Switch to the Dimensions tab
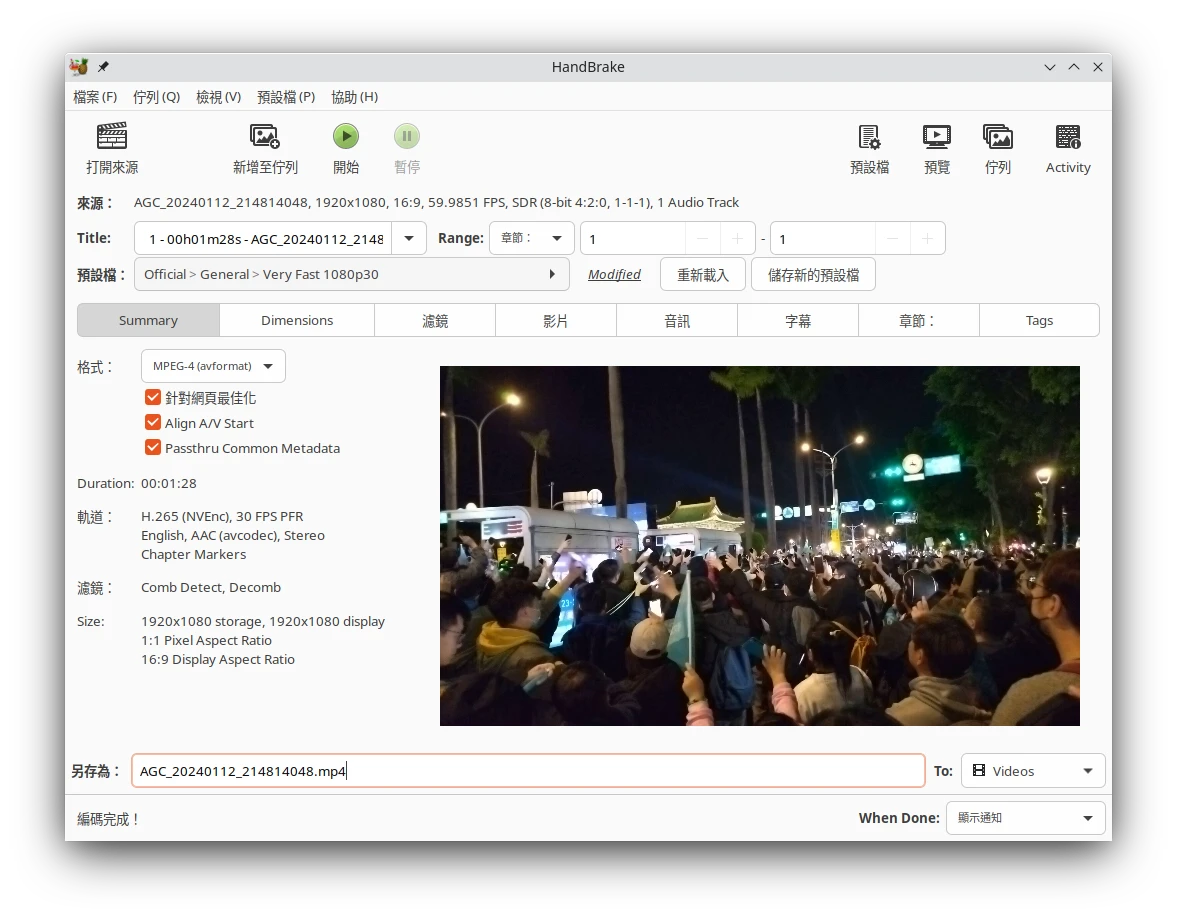This screenshot has height=918, width=1177. coord(297,321)
